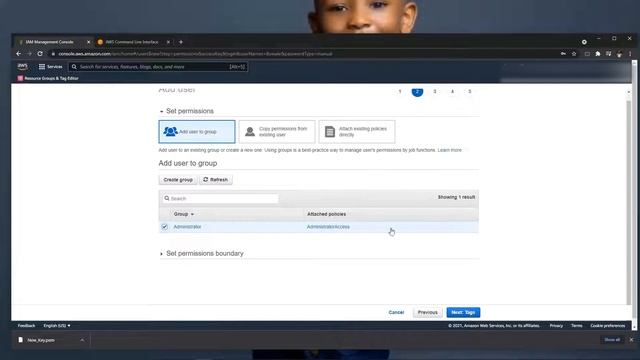640x360 pixels.
Task: Open the Services menu
Action: [x=50, y=67]
